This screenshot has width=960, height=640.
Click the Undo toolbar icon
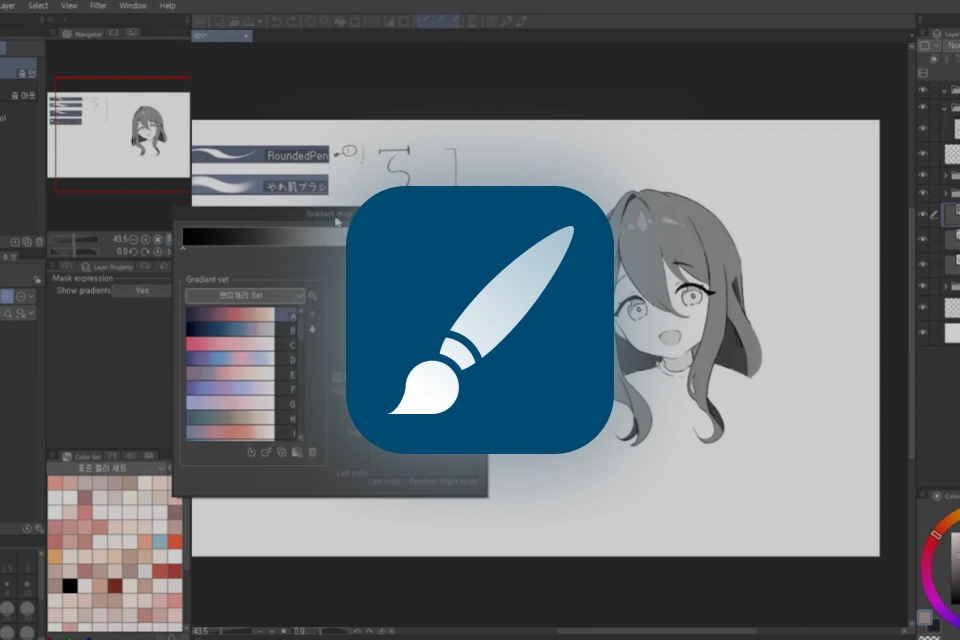pos(276,21)
